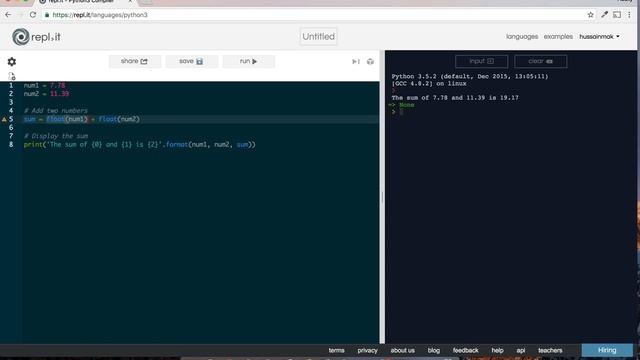Click the step-through debugger icon
The width and height of the screenshot is (640, 360).
(356, 62)
